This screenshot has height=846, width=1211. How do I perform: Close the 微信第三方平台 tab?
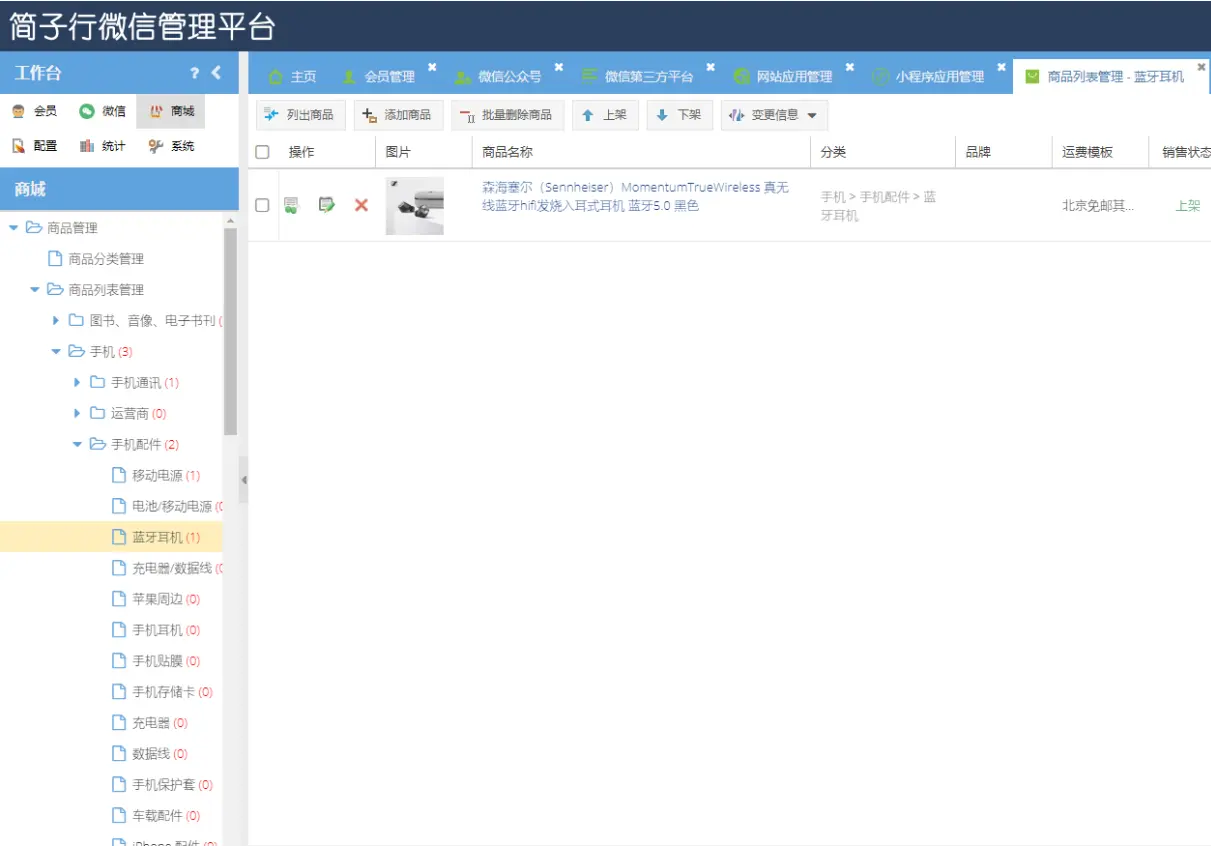tap(710, 67)
